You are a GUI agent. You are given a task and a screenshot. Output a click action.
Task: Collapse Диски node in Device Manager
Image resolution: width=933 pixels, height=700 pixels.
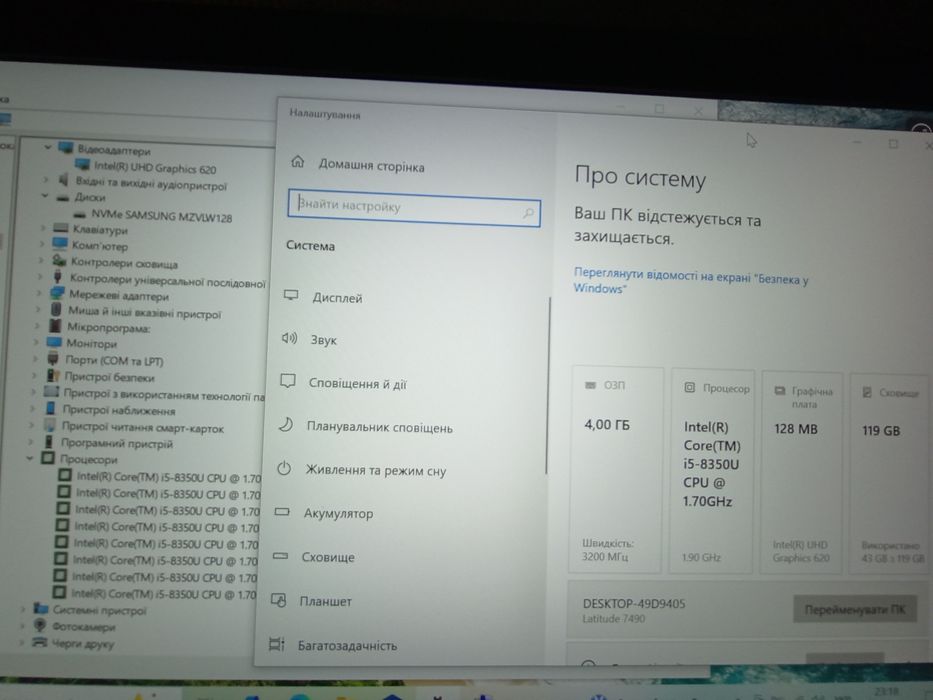click(x=45, y=195)
